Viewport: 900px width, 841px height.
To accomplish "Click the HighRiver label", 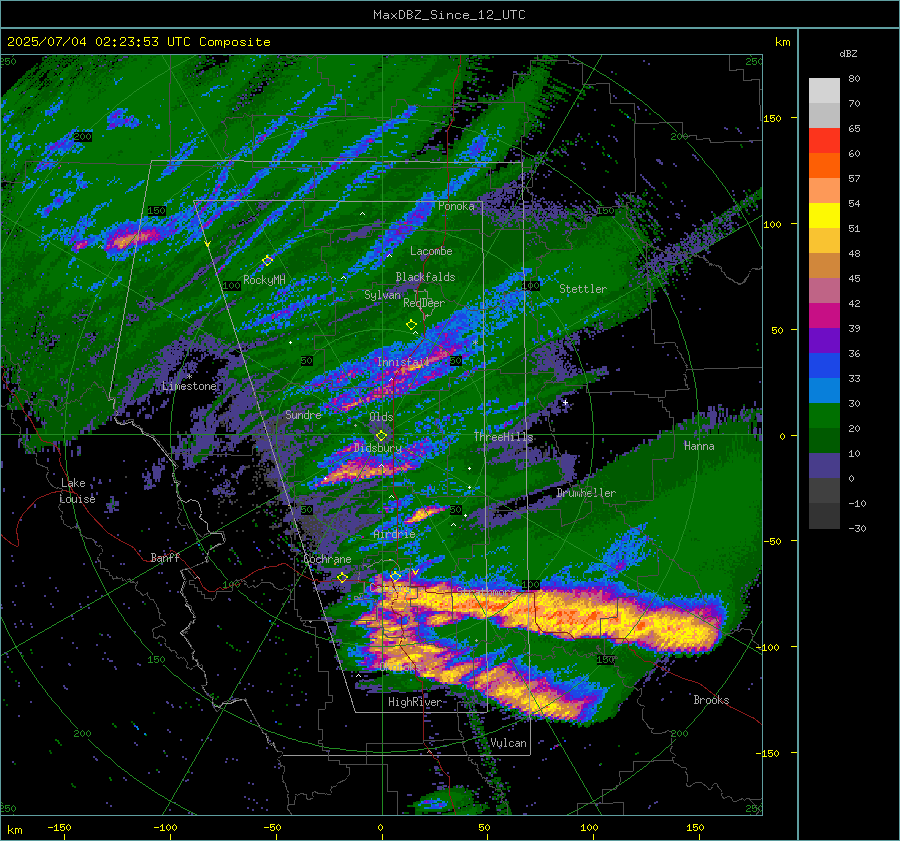I will coord(415,702).
